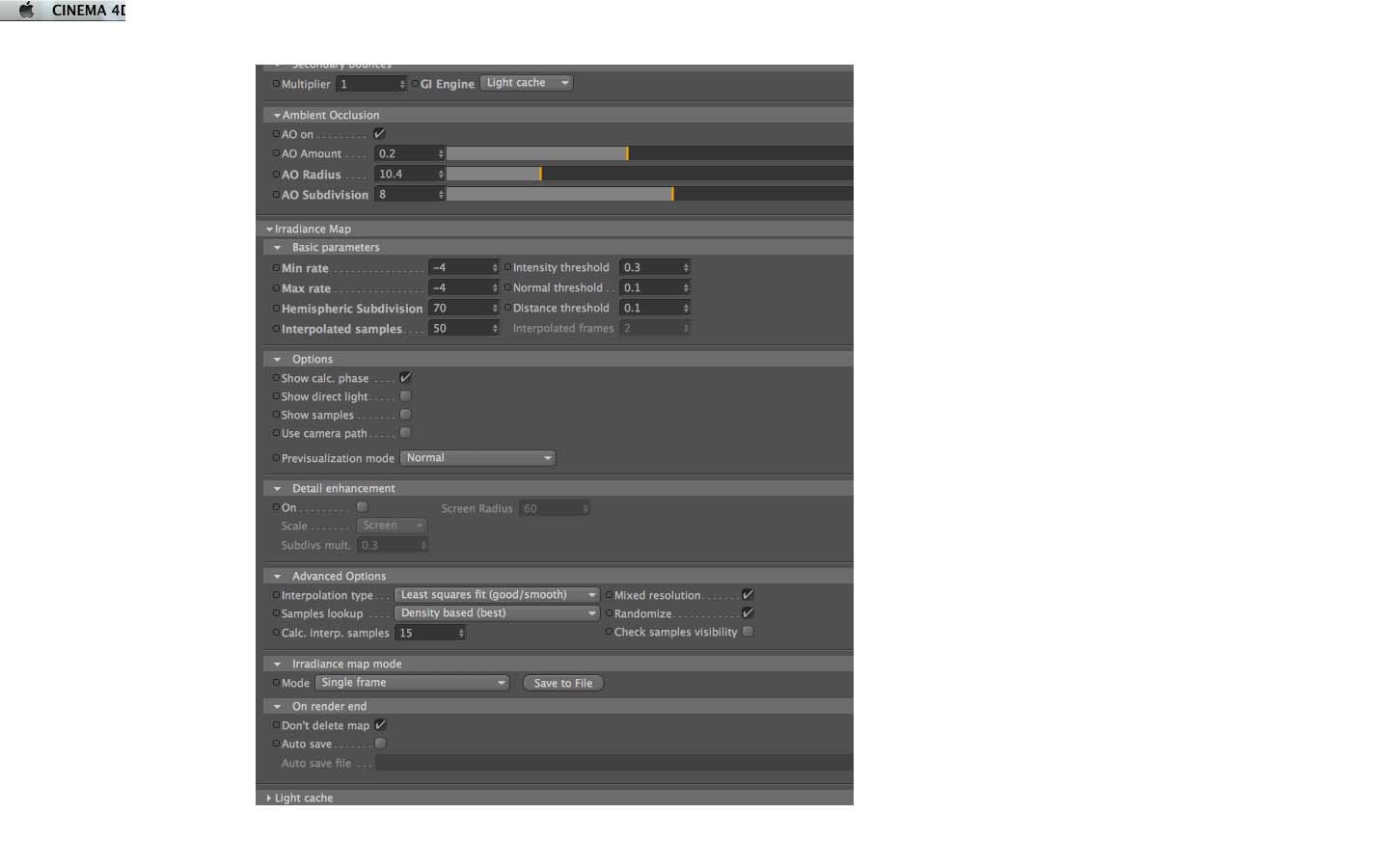1389x868 pixels.
Task: Open the Interpolation type dropdown
Action: pyautogui.click(x=497, y=595)
